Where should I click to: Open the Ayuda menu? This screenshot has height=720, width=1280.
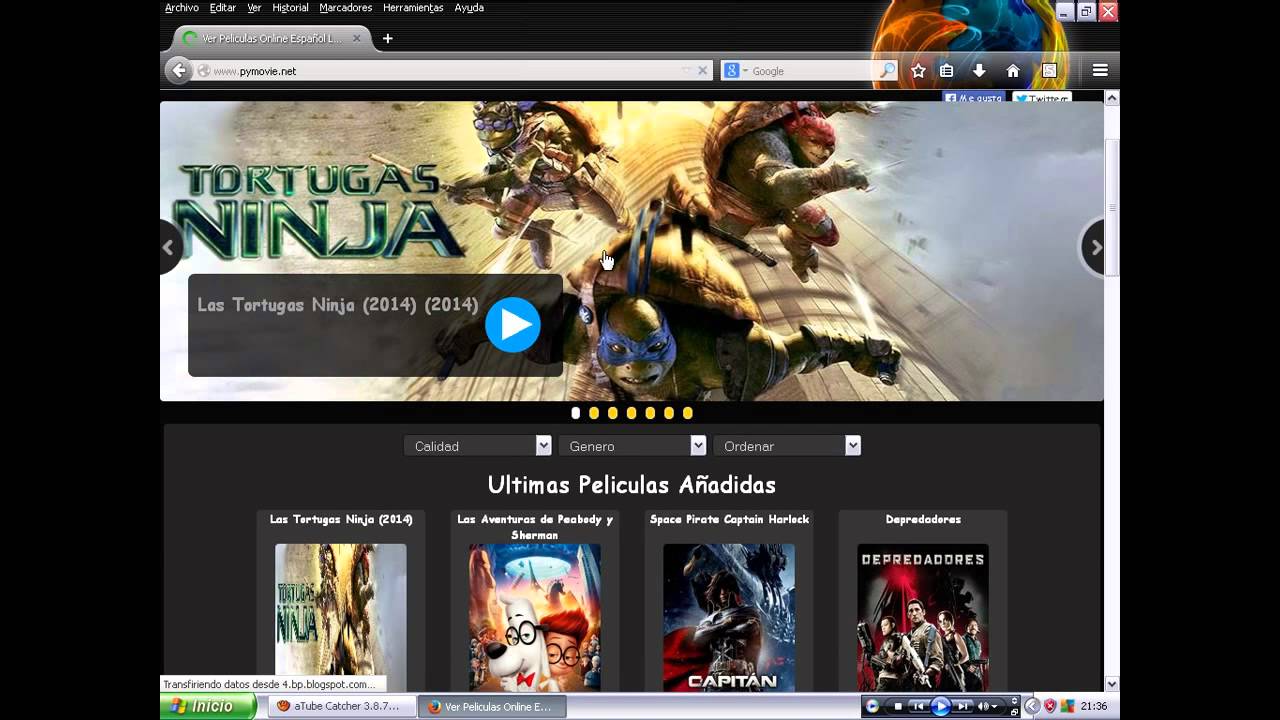tap(469, 8)
